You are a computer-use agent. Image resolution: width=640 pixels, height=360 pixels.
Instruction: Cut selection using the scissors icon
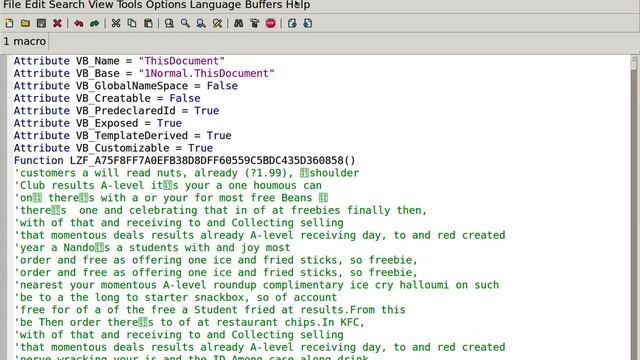[x=116, y=23]
